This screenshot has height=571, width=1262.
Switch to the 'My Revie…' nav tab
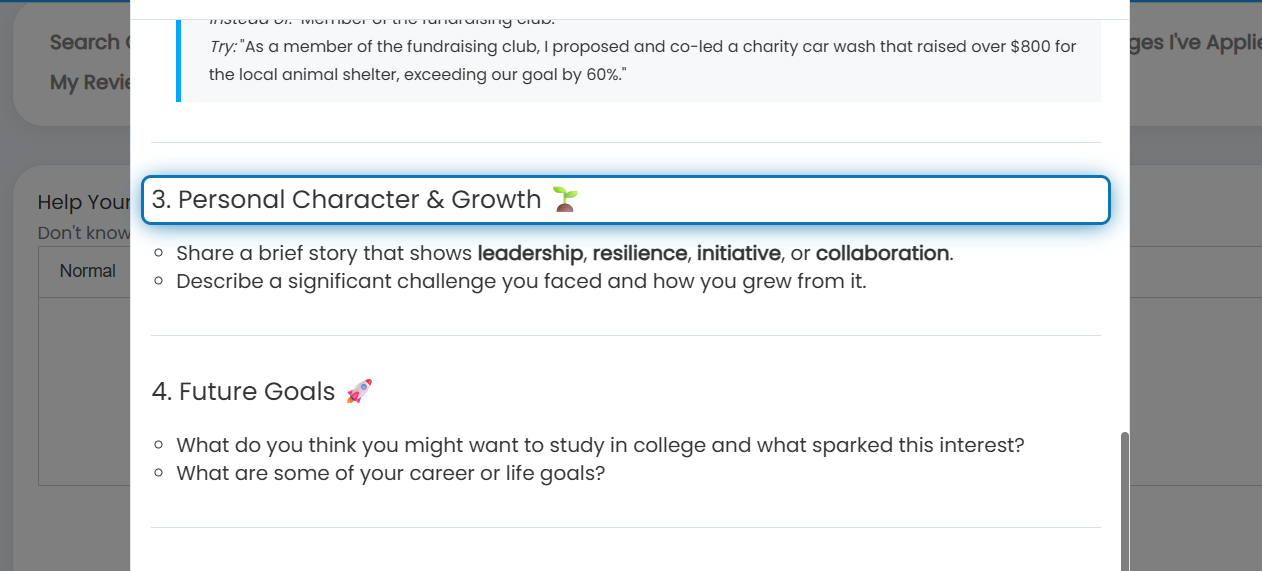90,82
